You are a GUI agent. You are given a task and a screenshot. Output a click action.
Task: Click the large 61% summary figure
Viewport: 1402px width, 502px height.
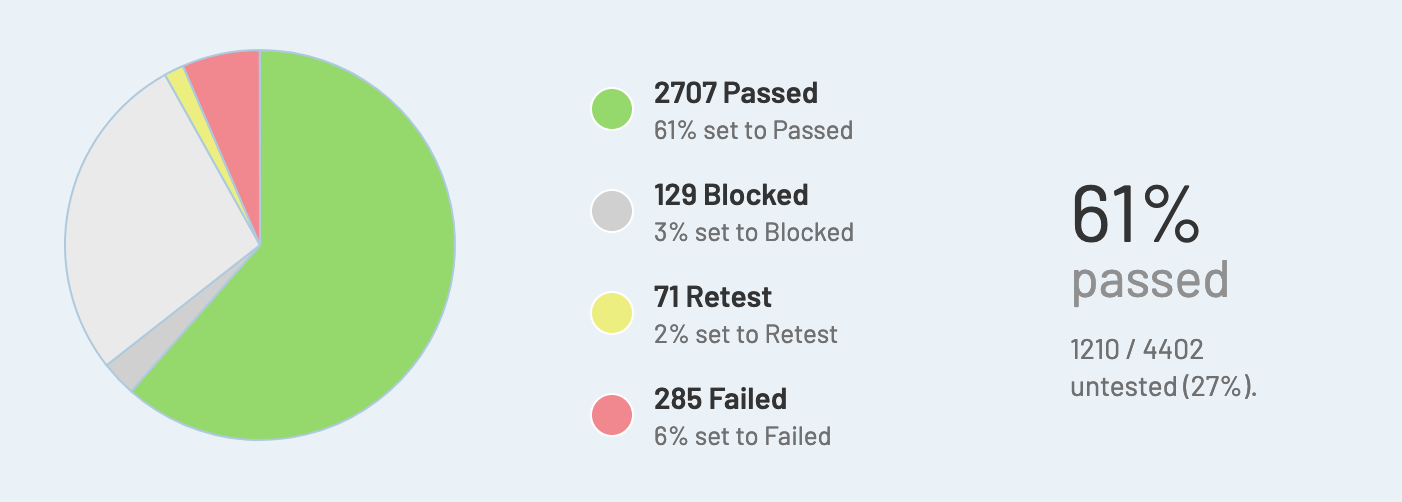1134,215
